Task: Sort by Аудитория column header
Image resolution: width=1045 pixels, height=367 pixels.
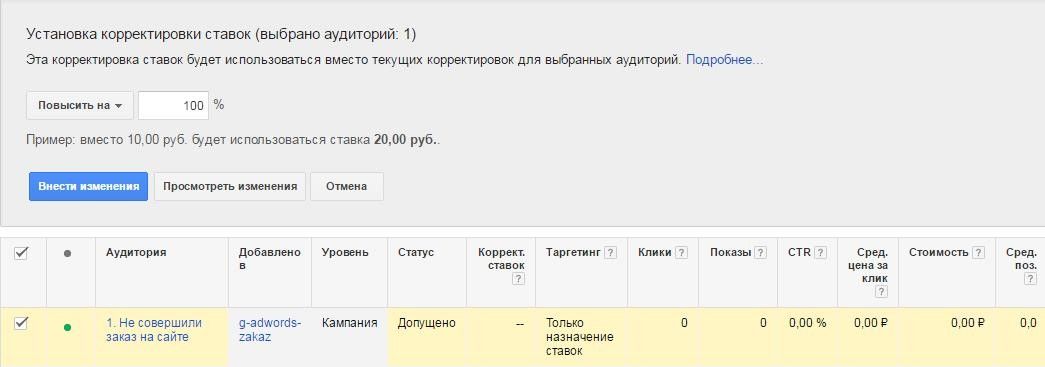Action: click(x=136, y=252)
